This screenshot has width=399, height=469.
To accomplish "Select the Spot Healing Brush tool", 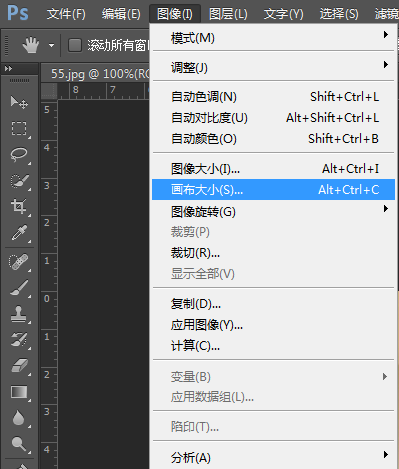I will pos(19,262).
